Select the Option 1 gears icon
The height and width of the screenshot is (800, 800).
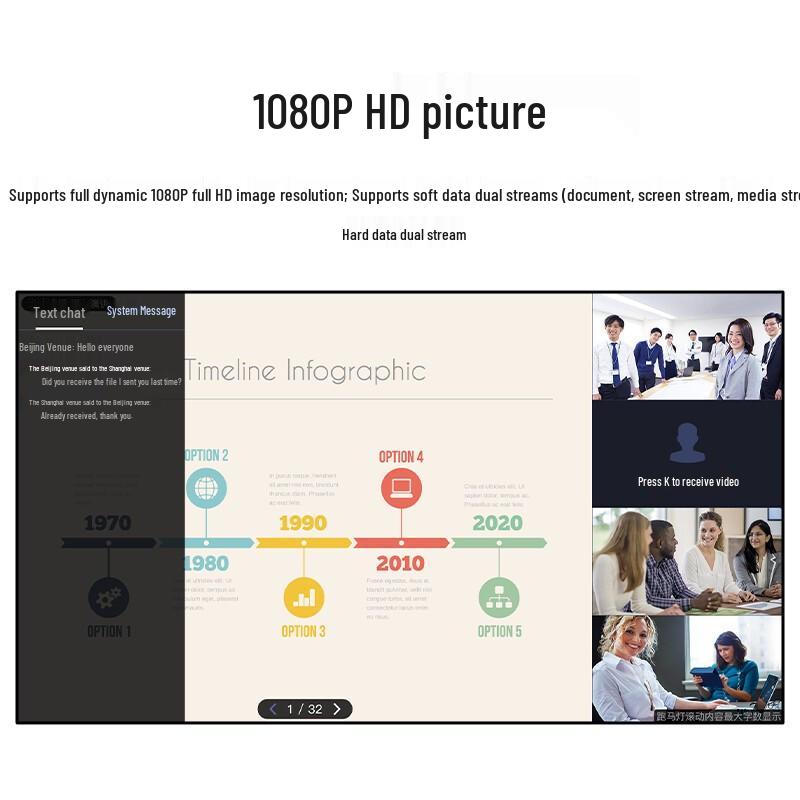108,597
